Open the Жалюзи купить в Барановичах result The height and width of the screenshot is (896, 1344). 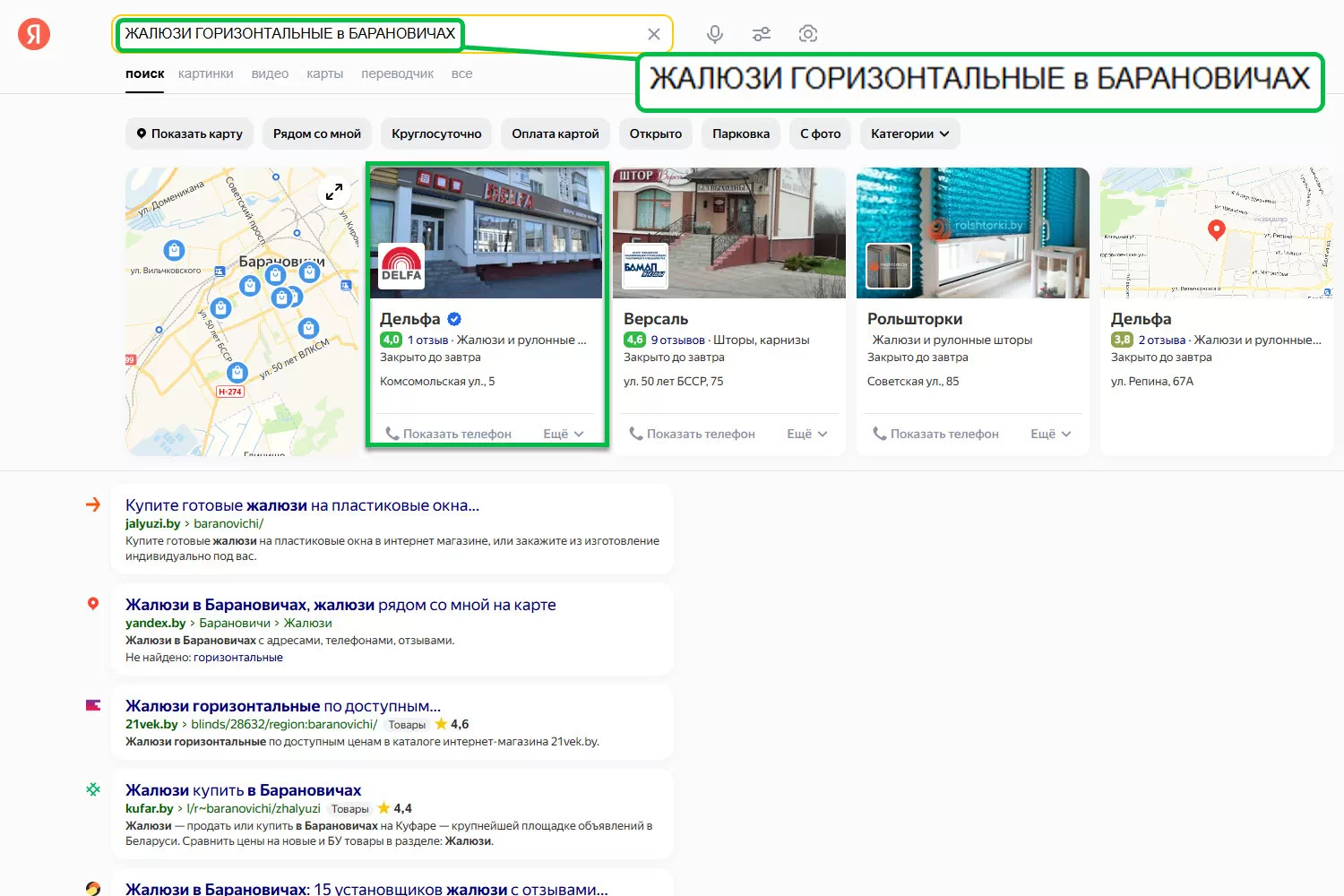click(x=243, y=790)
